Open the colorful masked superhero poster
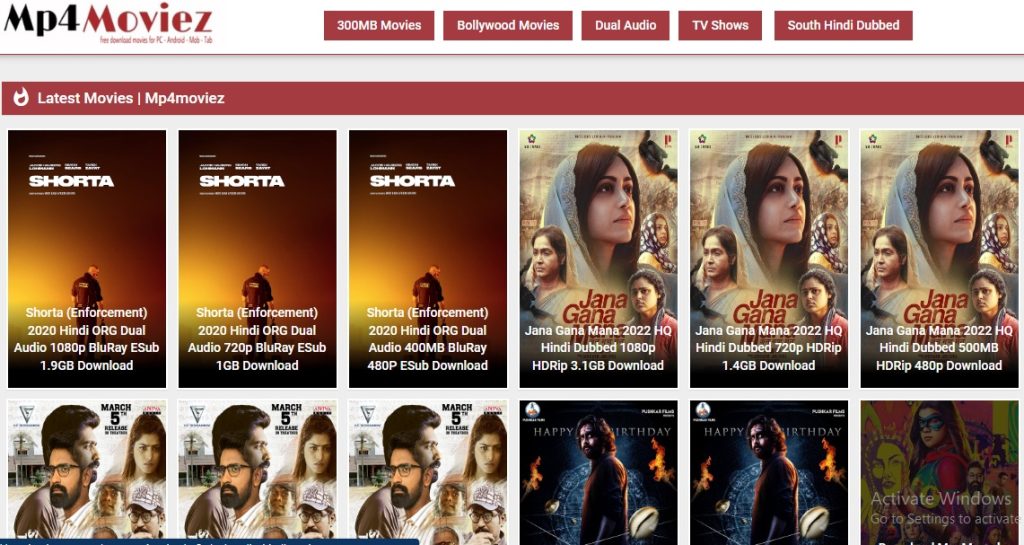 [x=939, y=473]
